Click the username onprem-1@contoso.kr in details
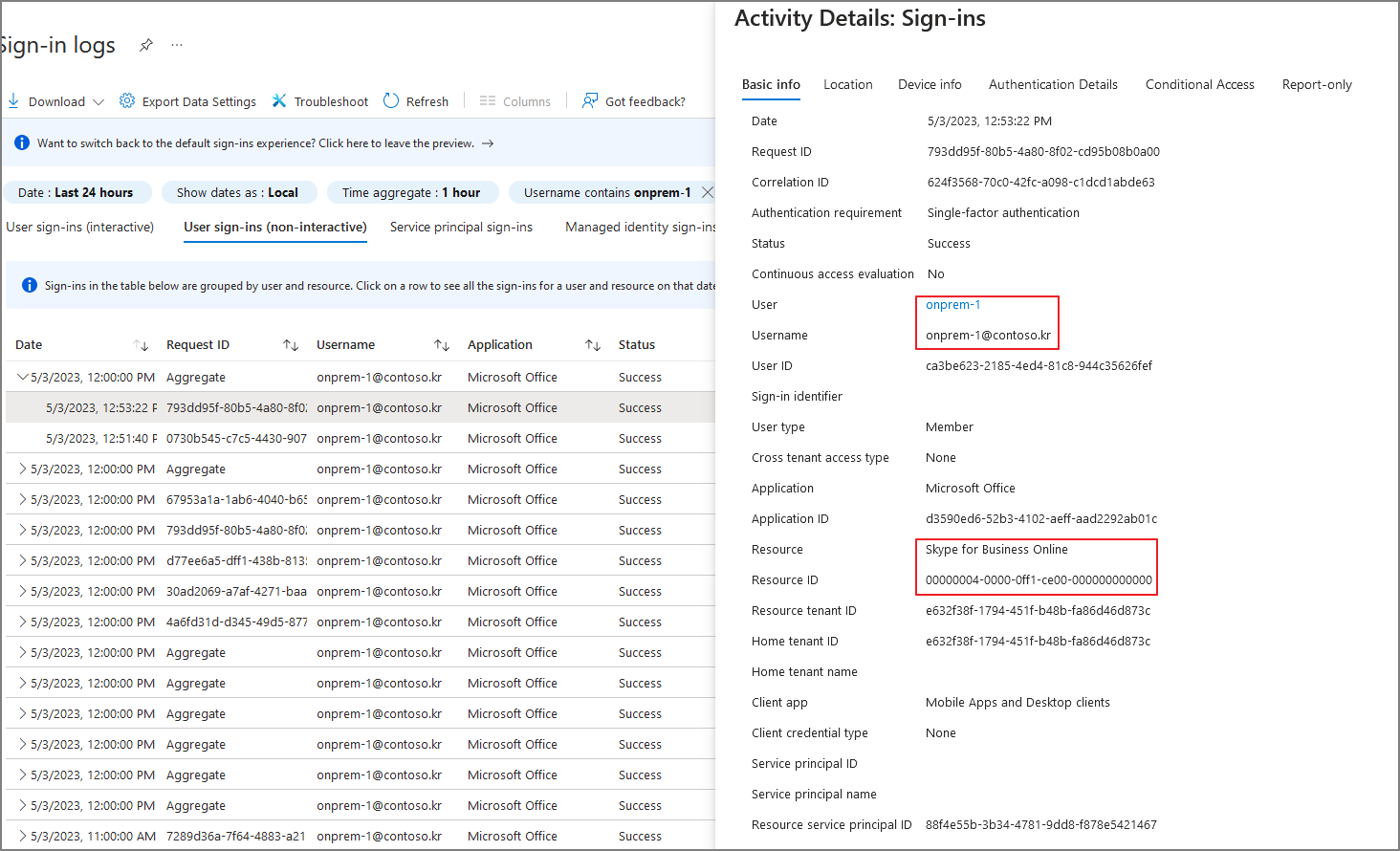1400x851 pixels. click(988, 336)
